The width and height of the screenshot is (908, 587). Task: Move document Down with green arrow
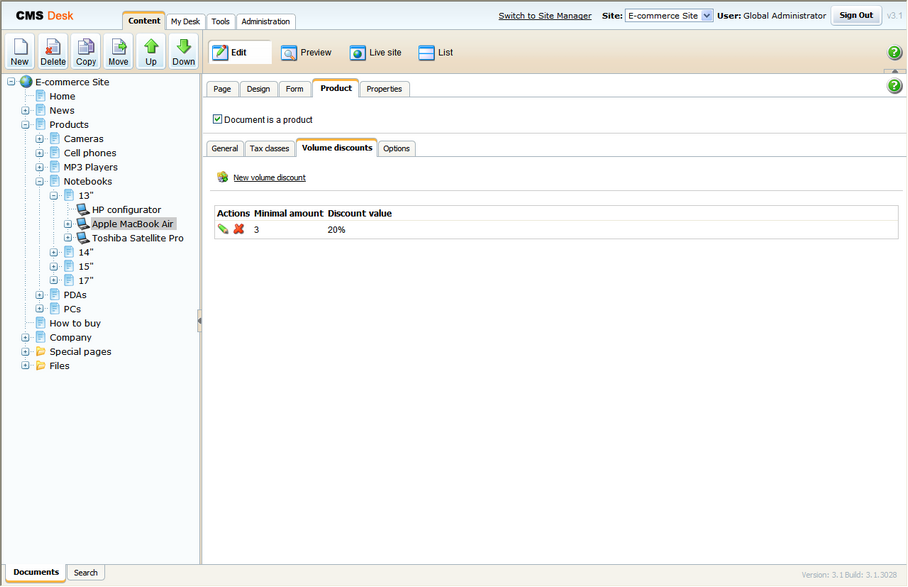pyautogui.click(x=183, y=51)
